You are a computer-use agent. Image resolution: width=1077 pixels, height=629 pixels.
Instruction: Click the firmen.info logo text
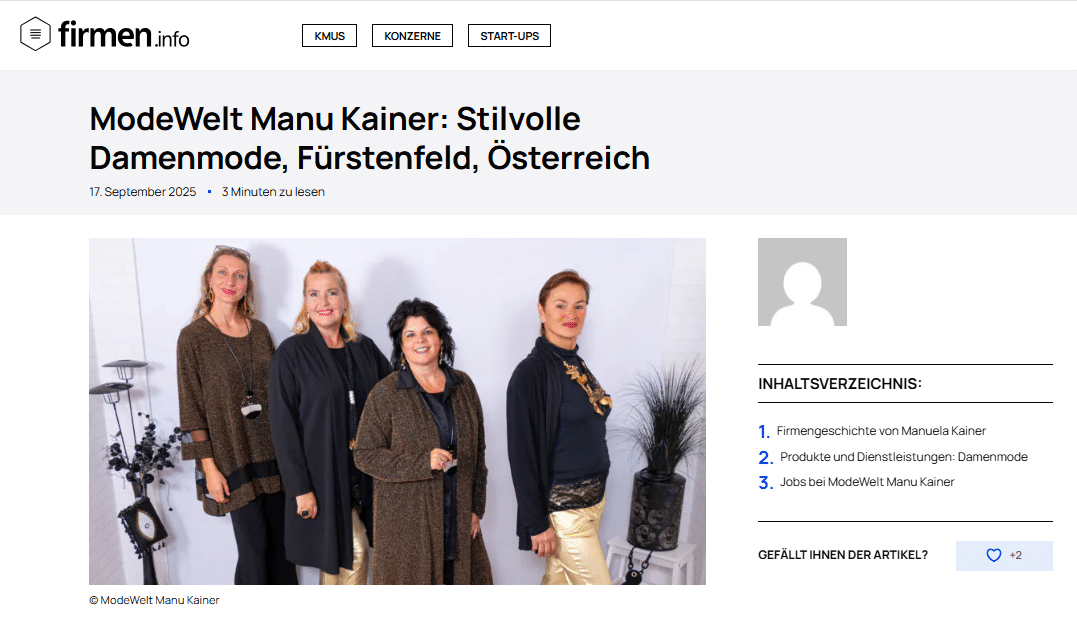click(x=124, y=34)
